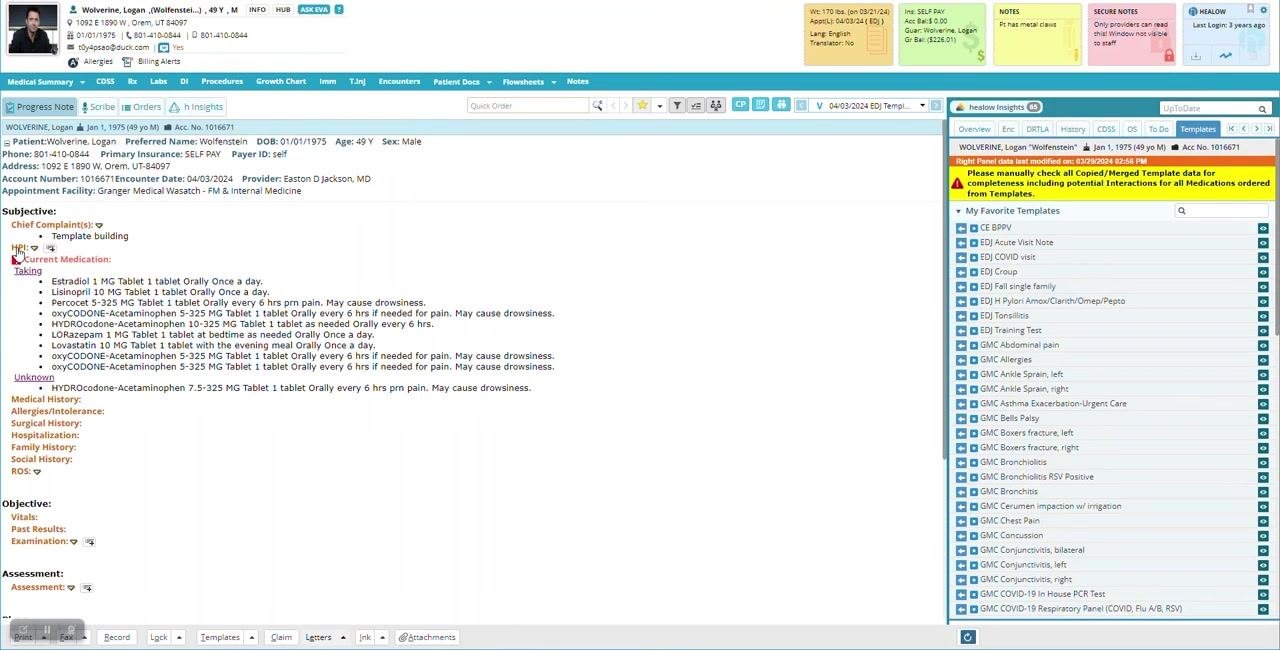Viewport: 1280px width, 650px height.
Task: Click the refresh icon below templates list
Action: click(967, 637)
